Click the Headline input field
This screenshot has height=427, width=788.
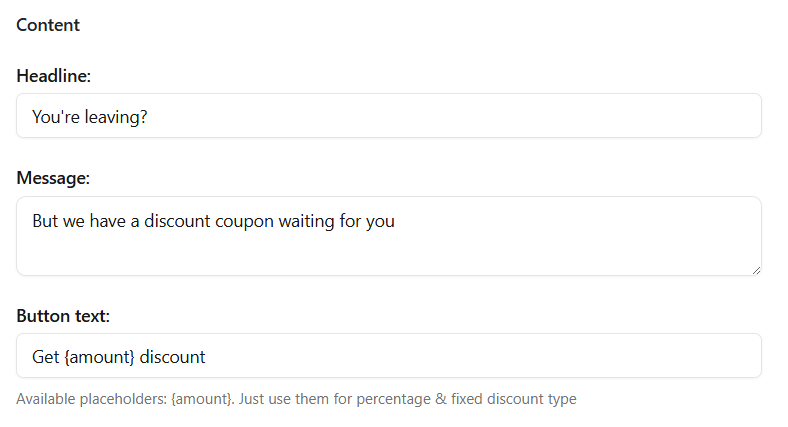click(x=388, y=116)
